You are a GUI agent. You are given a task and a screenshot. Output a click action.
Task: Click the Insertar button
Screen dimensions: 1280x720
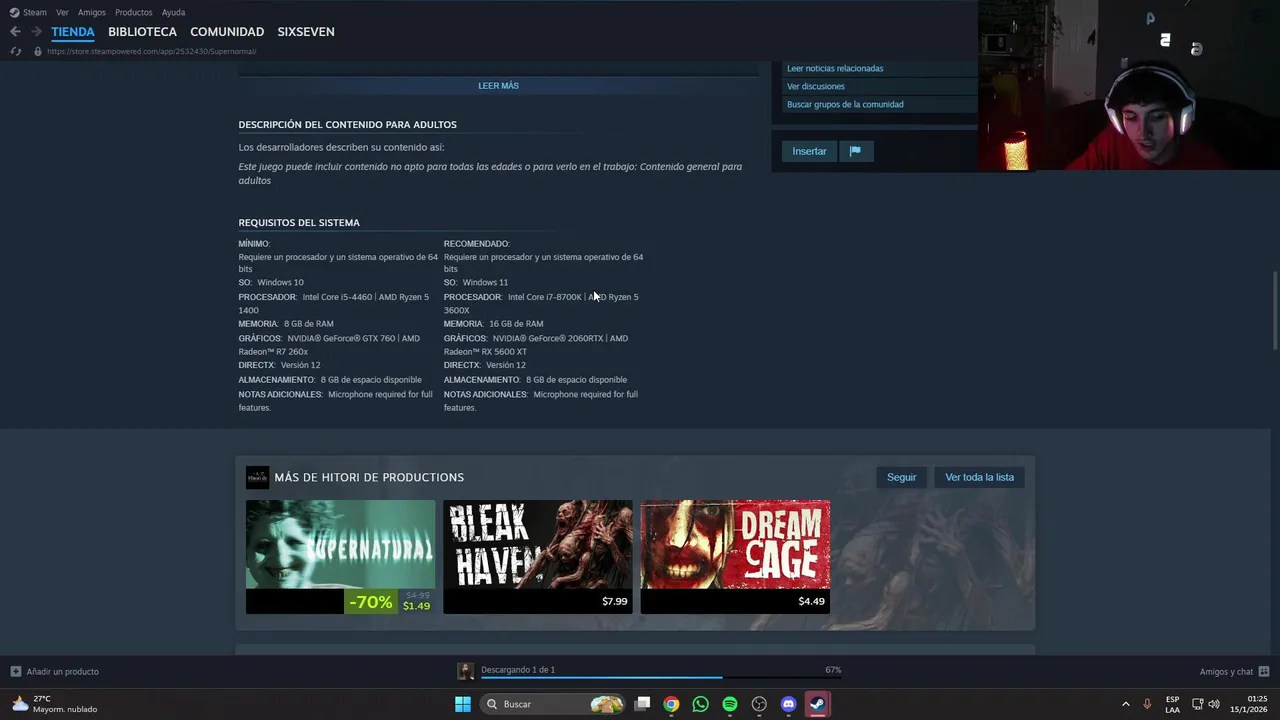pyautogui.click(x=809, y=151)
